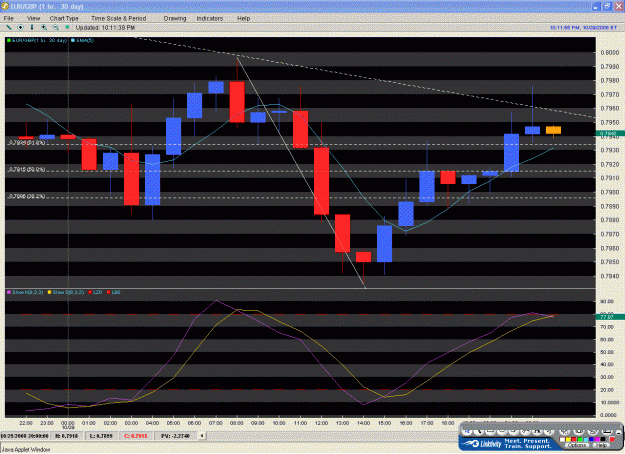625x454 pixels.
Task: Select the magenta color swatch in Linktivity panel
Action: coord(597,439)
